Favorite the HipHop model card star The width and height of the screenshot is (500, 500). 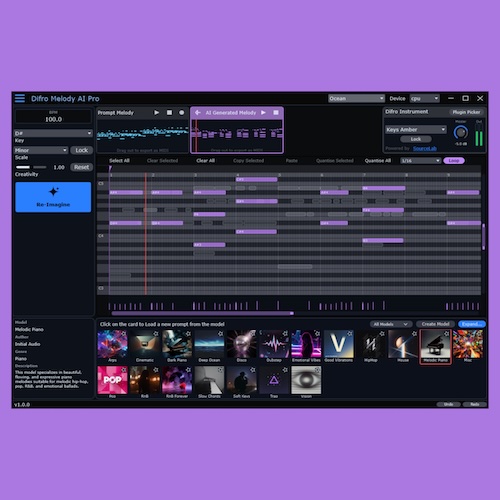click(382, 333)
